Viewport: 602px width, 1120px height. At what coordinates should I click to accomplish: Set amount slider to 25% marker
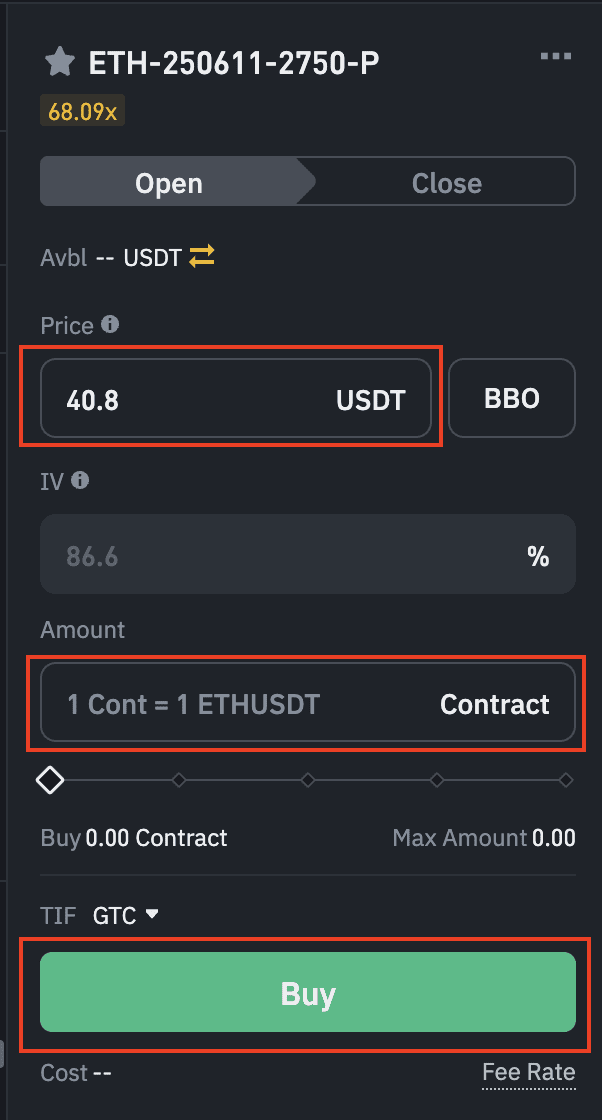tap(179, 780)
